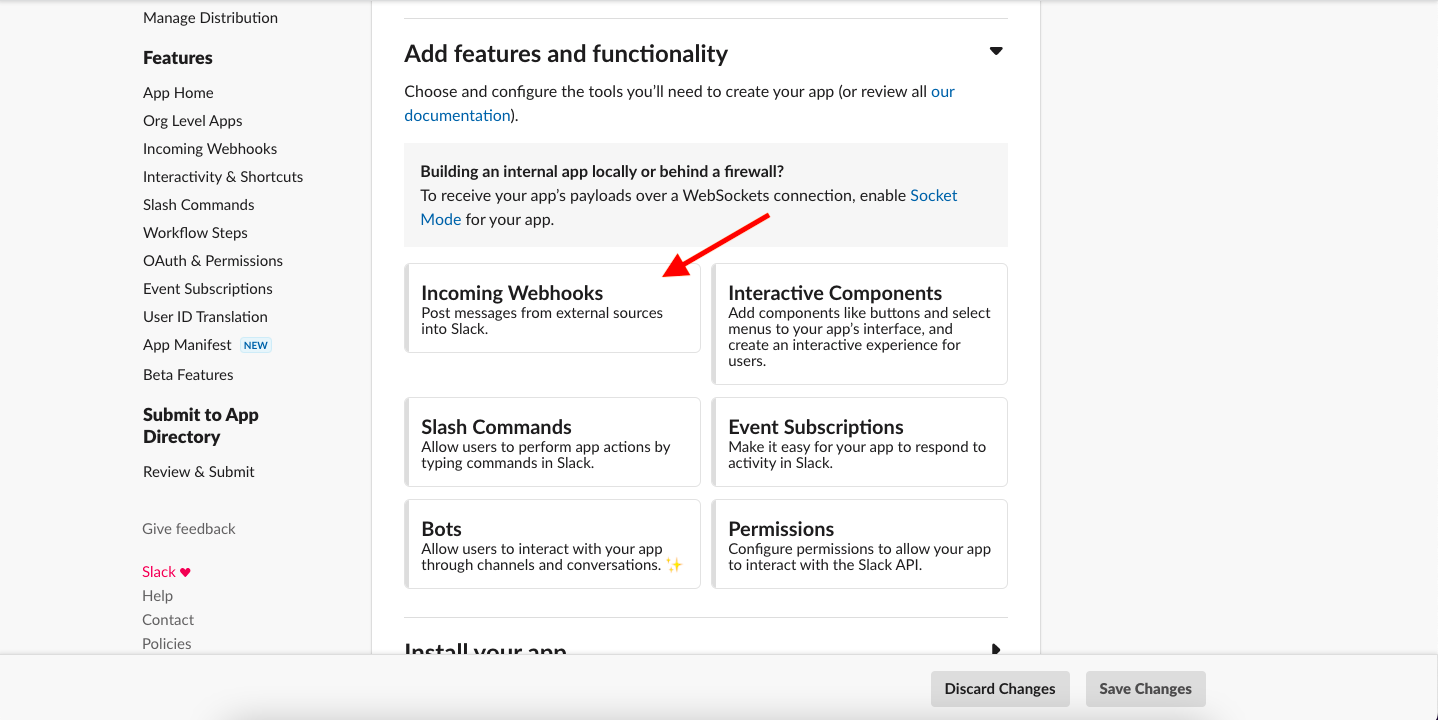Collapse the Add features and functionality section
The height and width of the screenshot is (720, 1438).
pos(995,52)
